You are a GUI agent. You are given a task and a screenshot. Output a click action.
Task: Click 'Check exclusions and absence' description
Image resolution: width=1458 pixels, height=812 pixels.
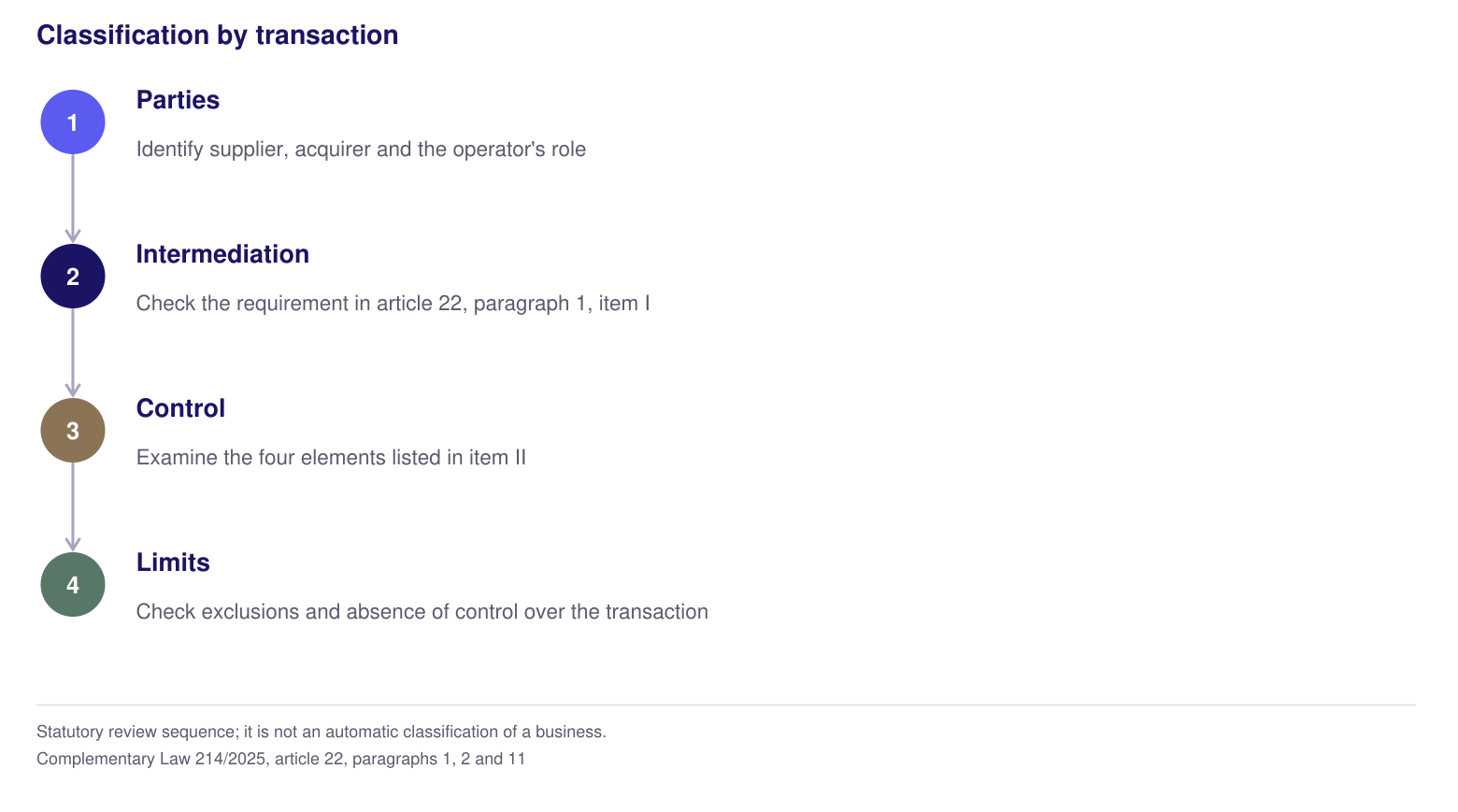422,612
